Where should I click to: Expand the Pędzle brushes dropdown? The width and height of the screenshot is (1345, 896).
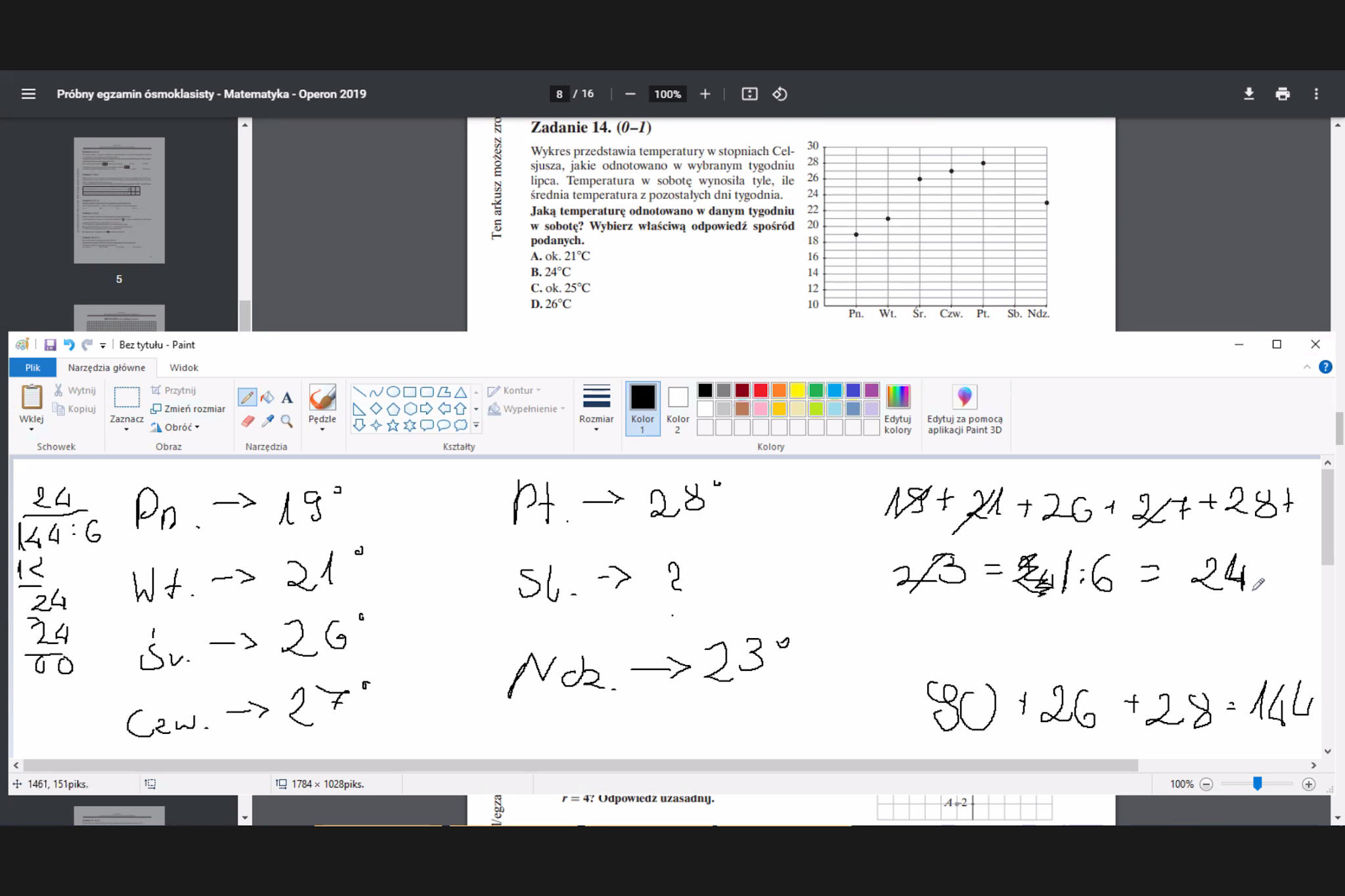coord(322,429)
